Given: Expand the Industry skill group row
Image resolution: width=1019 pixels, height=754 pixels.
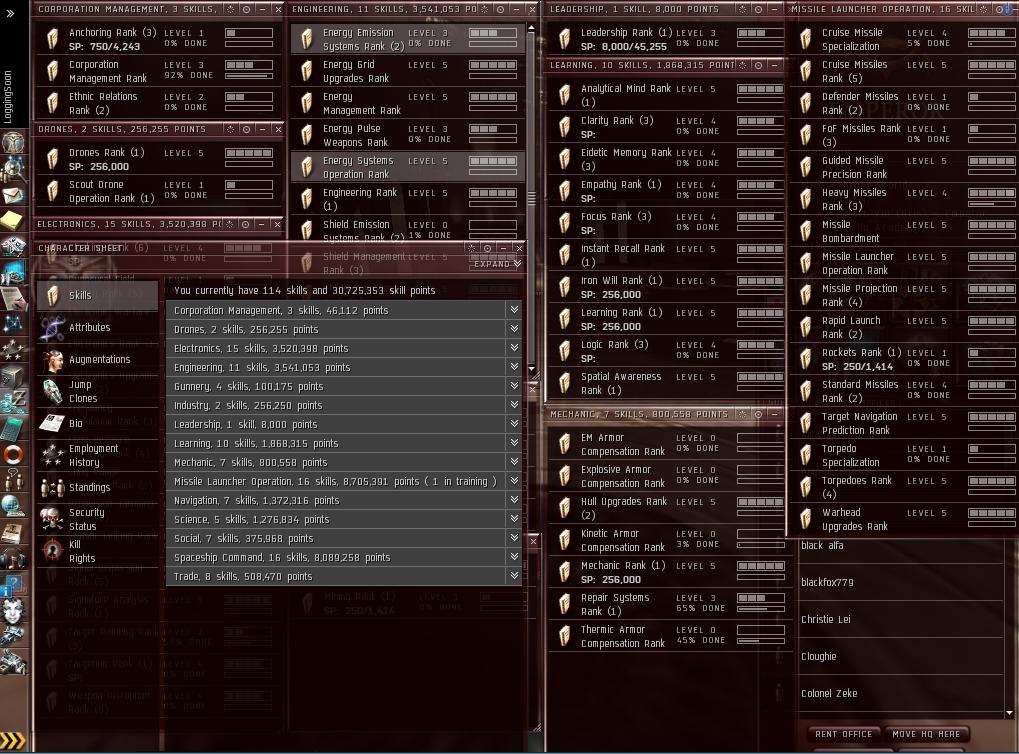Looking at the screenshot, I should click(x=514, y=405).
